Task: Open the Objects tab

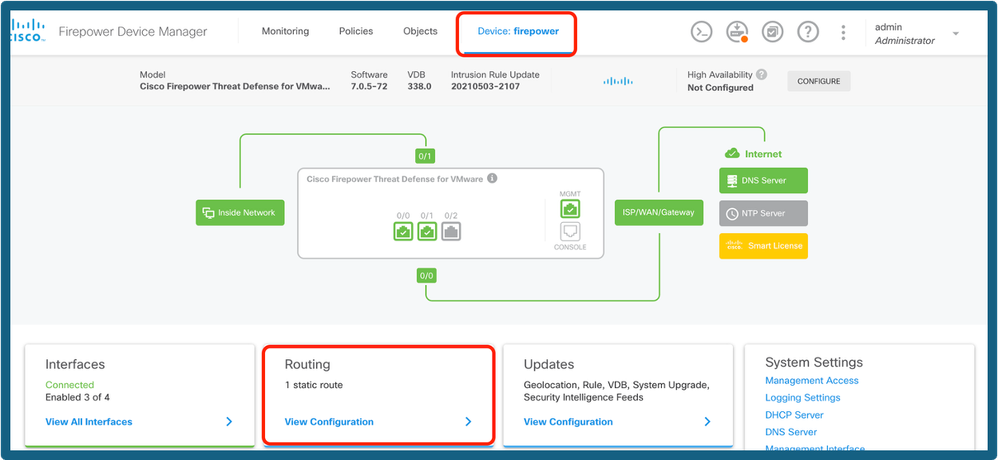Action: 420,31
